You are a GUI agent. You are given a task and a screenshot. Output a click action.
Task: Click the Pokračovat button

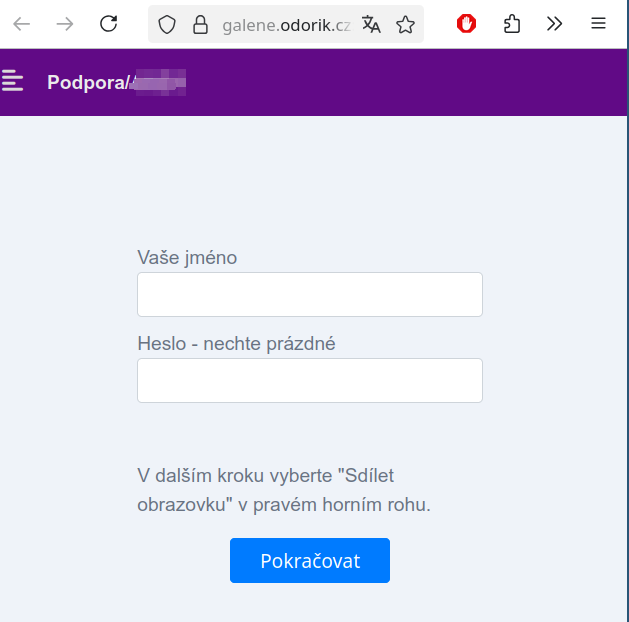[x=310, y=560]
